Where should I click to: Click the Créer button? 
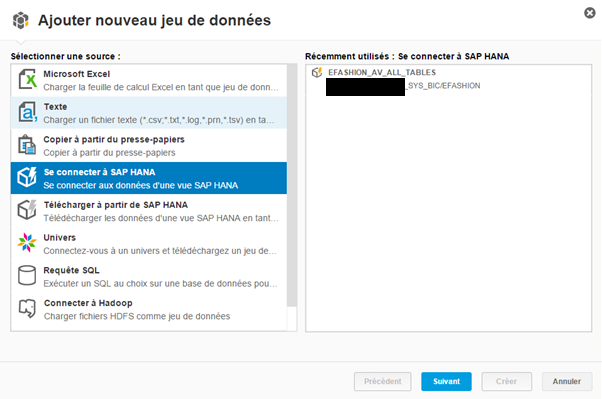(506, 381)
